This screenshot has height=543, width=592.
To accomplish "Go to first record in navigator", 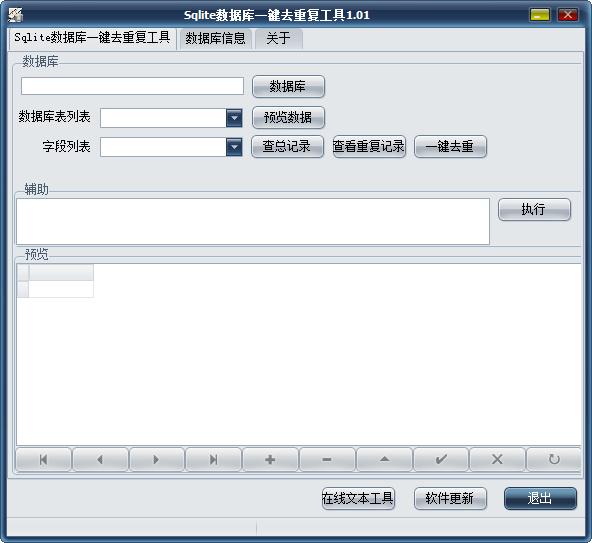I will tap(43, 459).
